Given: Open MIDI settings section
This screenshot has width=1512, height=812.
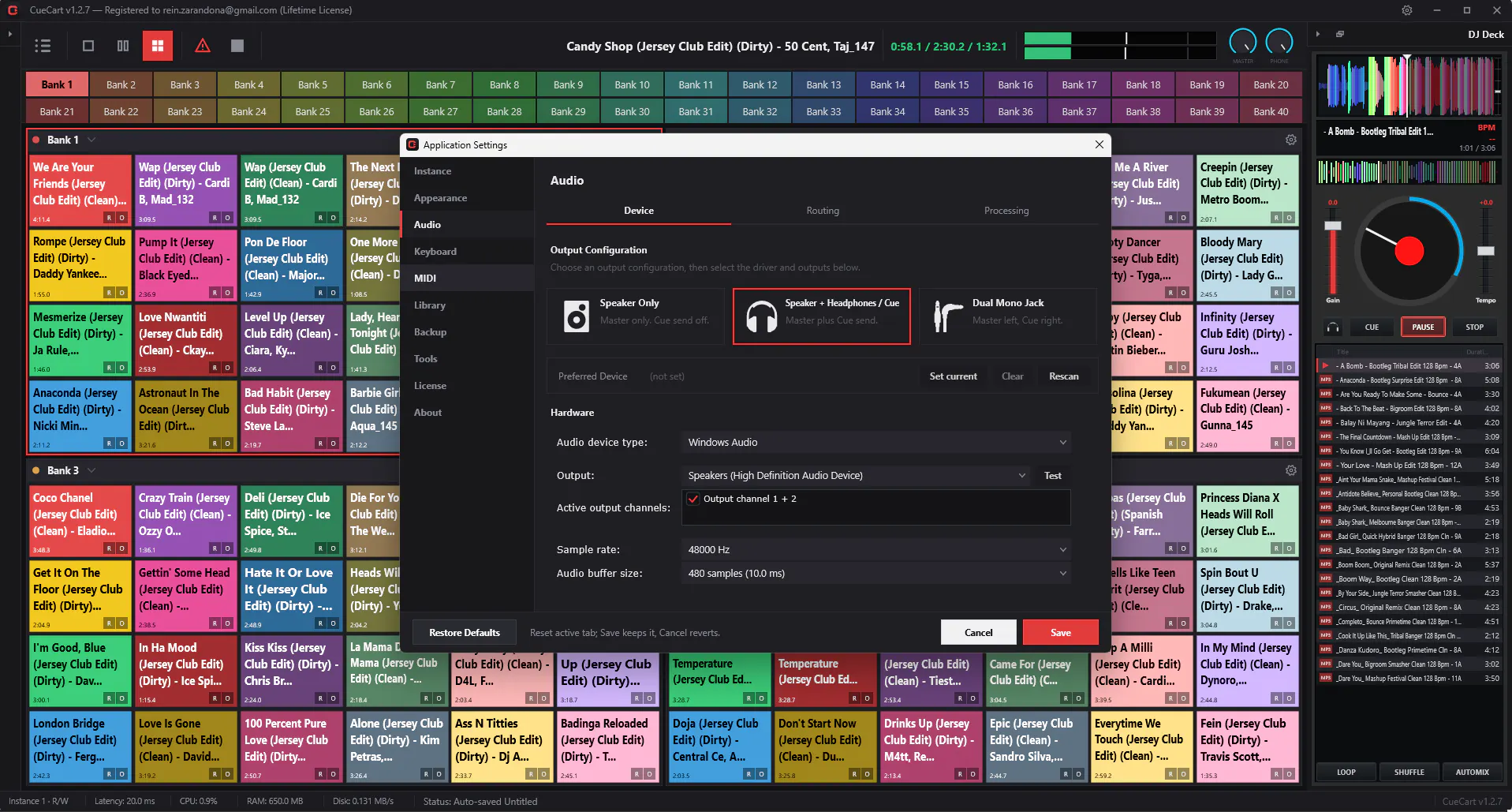Looking at the screenshot, I should [467, 279].
